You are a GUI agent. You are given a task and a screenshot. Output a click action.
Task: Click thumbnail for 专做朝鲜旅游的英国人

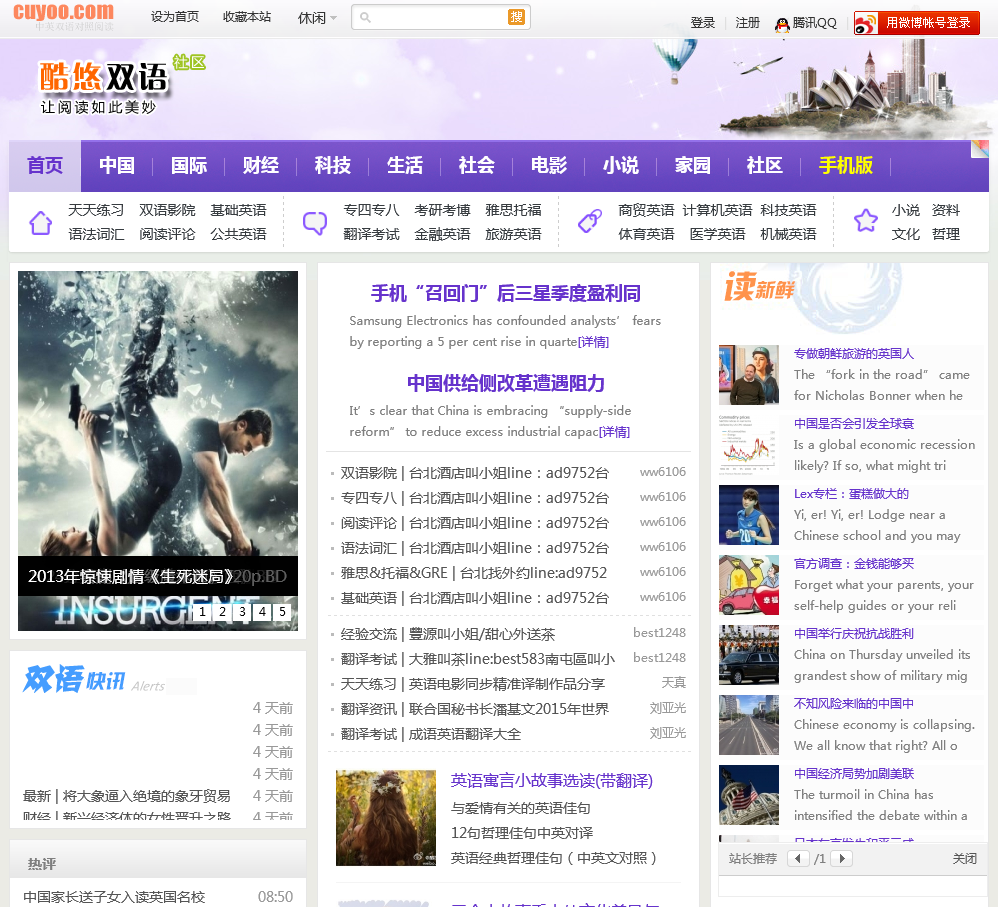[749, 375]
